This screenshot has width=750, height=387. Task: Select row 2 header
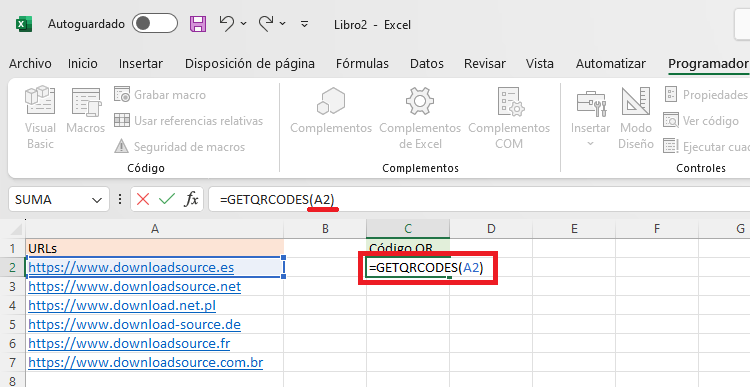(x=12, y=267)
